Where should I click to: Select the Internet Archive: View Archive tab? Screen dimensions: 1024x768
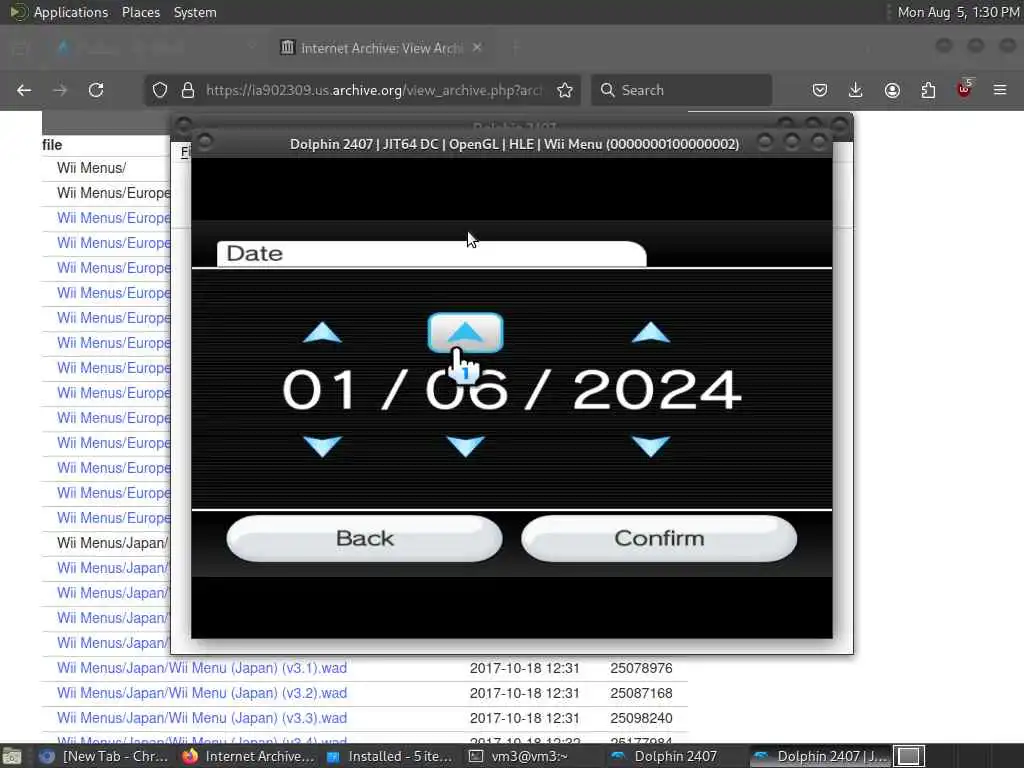coord(381,48)
